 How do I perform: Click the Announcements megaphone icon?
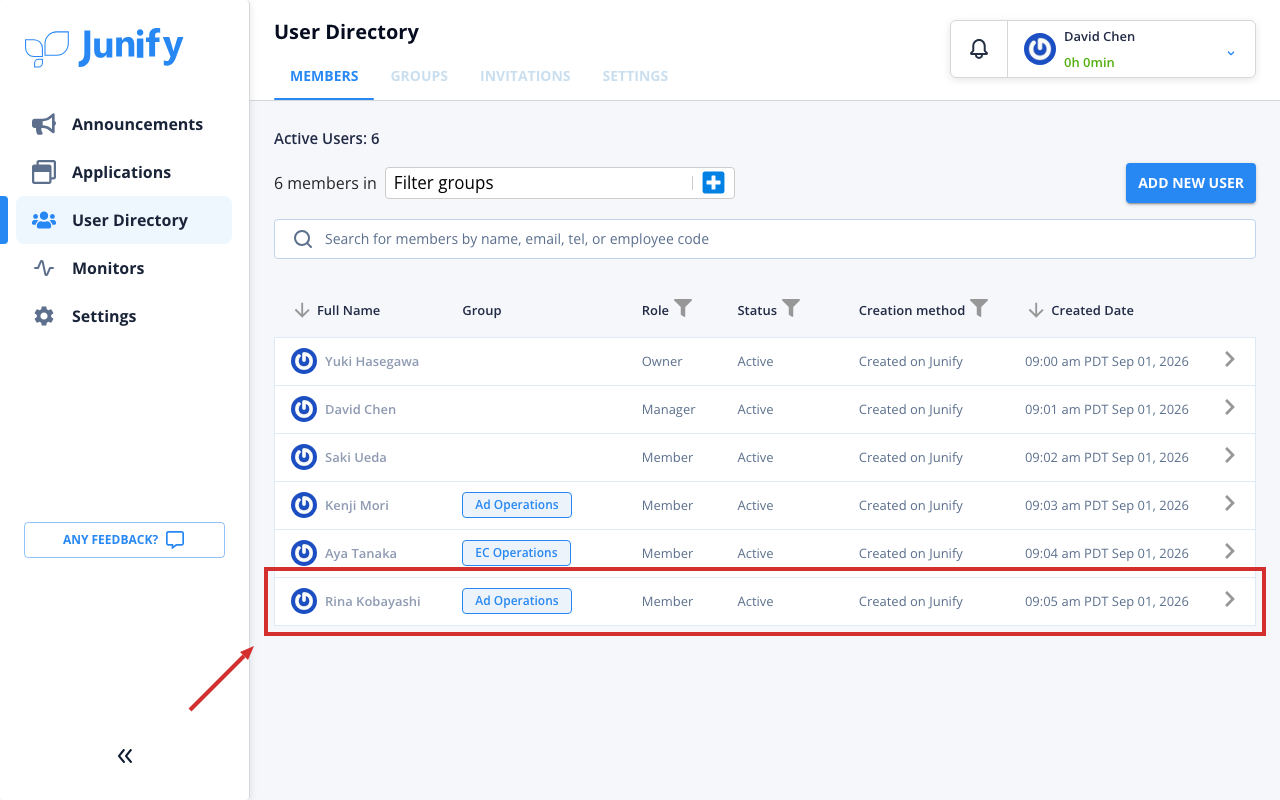[x=44, y=124]
